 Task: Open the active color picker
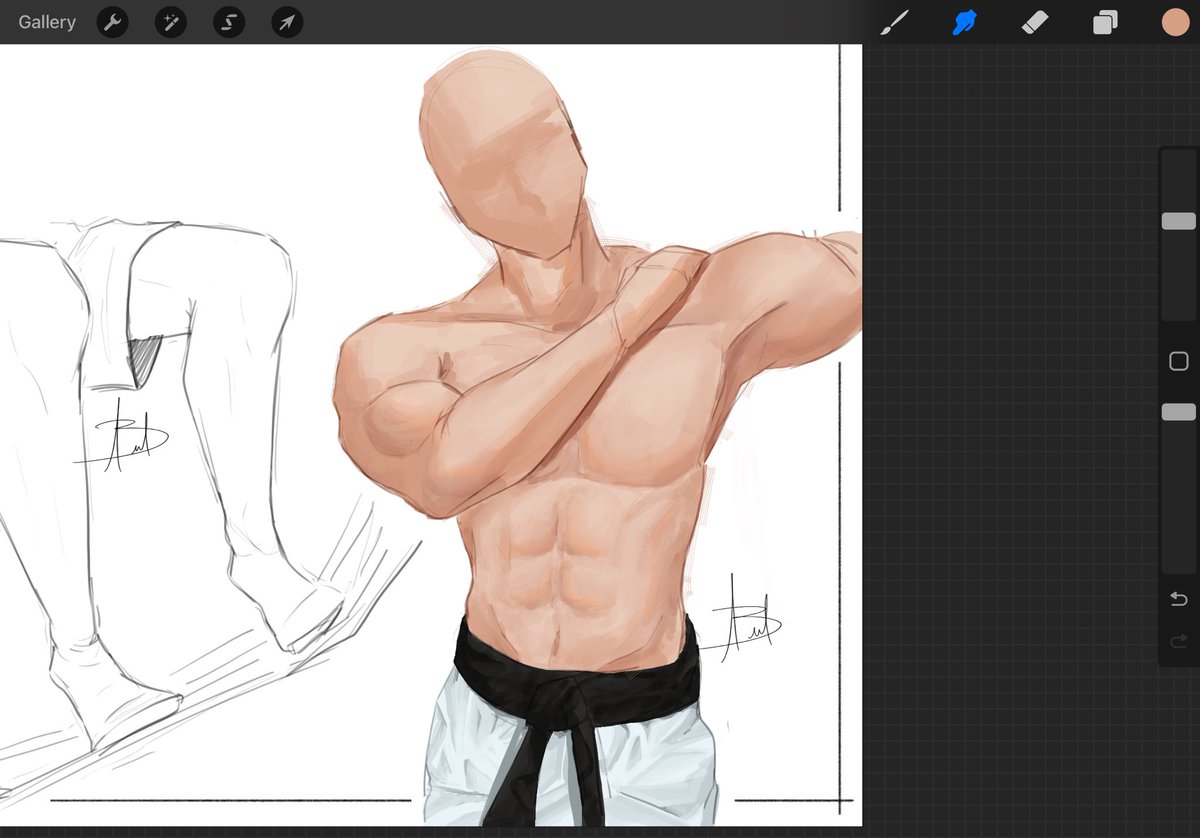(x=1175, y=22)
